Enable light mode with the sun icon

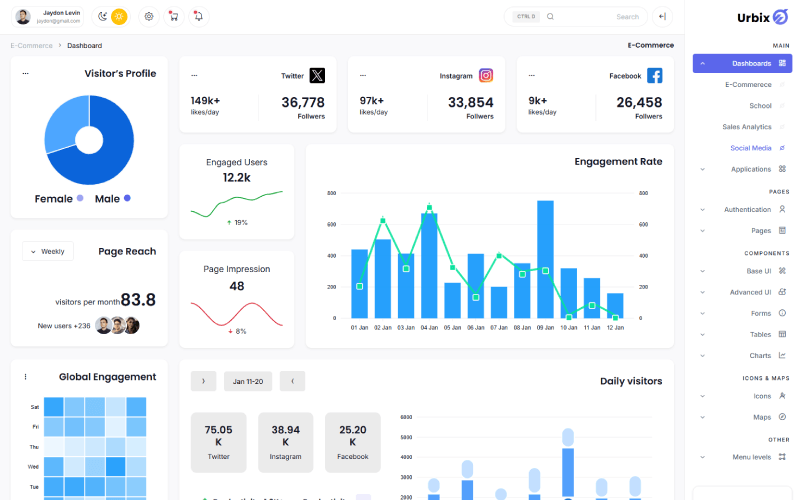tap(119, 16)
